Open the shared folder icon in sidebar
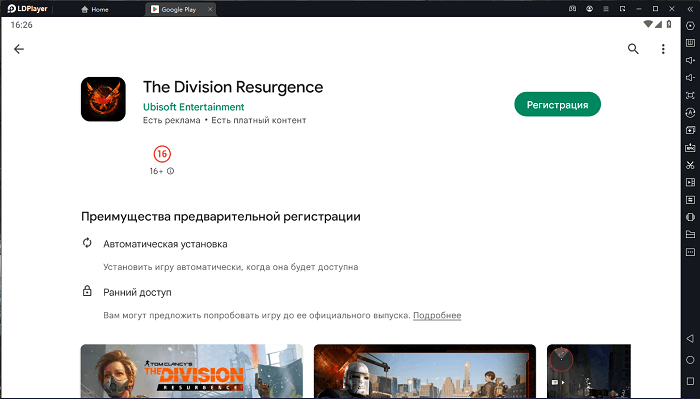This screenshot has width=700, height=399. click(690, 235)
